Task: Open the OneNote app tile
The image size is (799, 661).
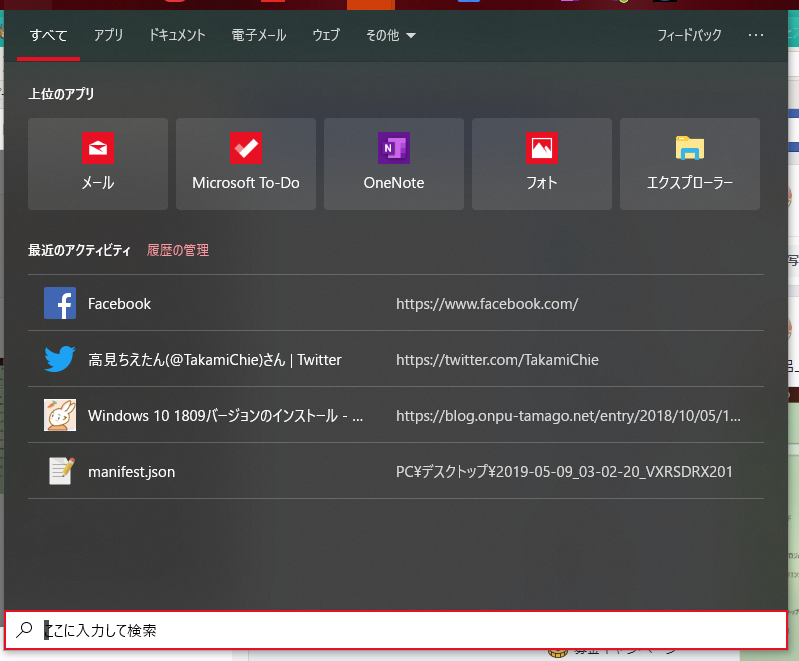Action: click(x=394, y=164)
